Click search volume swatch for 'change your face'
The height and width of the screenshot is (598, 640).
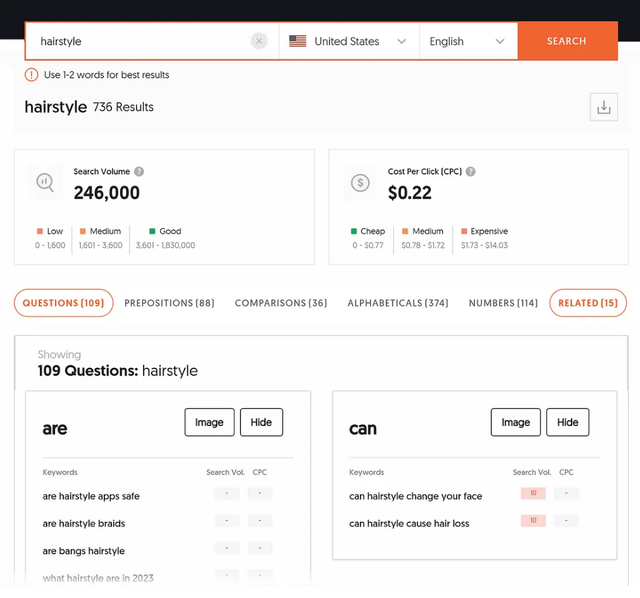[533, 494]
